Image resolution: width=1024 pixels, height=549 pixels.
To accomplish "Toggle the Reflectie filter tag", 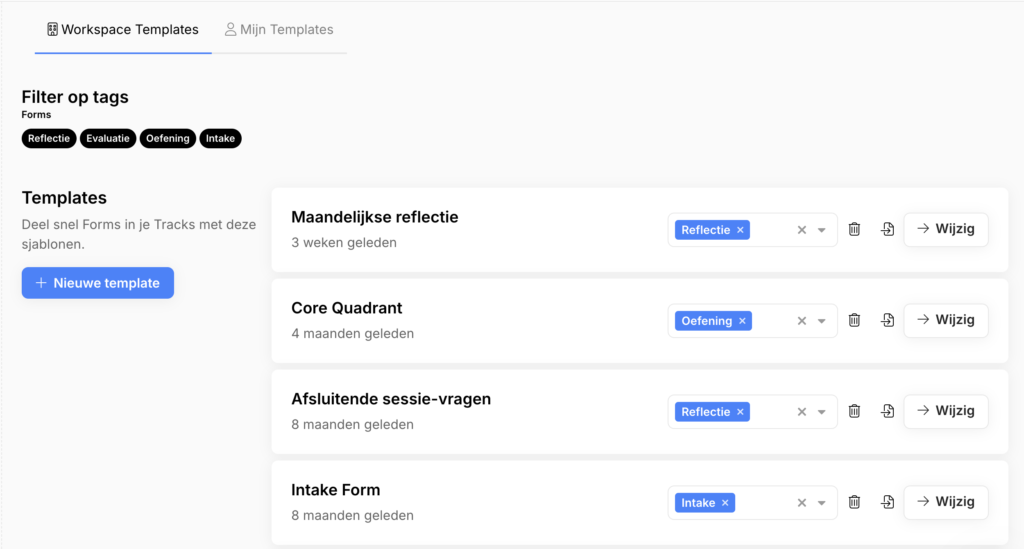I will click(49, 138).
